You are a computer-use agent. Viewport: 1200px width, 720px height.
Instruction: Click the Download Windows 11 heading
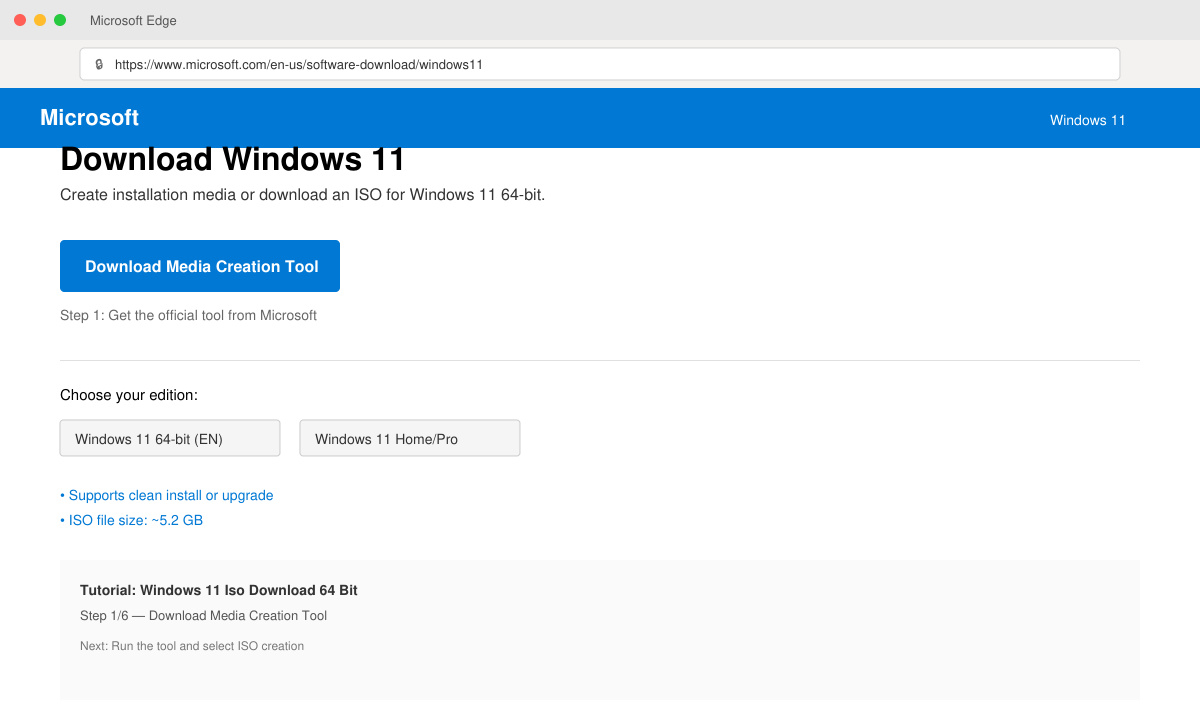233,160
